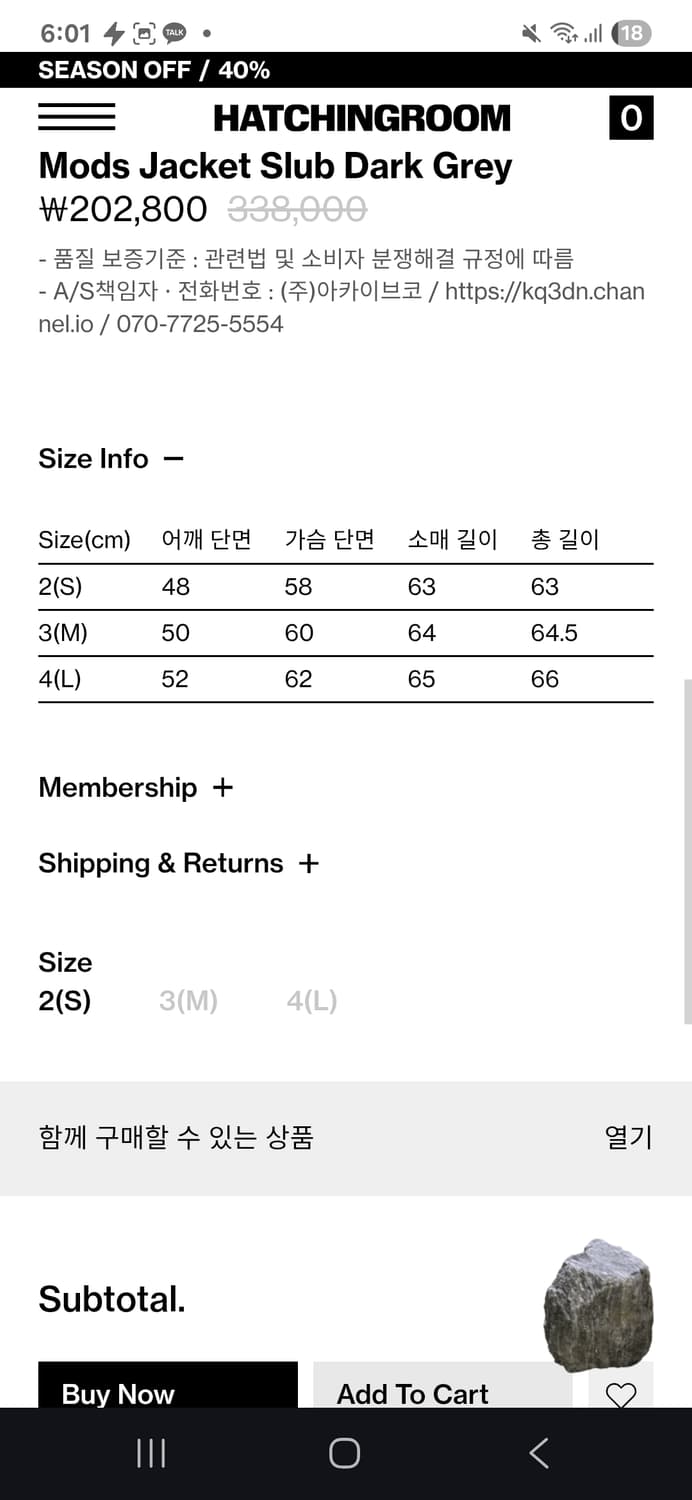Screen dimensions: 692x1500
Task: Select size 4(L)
Action: click(x=312, y=1001)
